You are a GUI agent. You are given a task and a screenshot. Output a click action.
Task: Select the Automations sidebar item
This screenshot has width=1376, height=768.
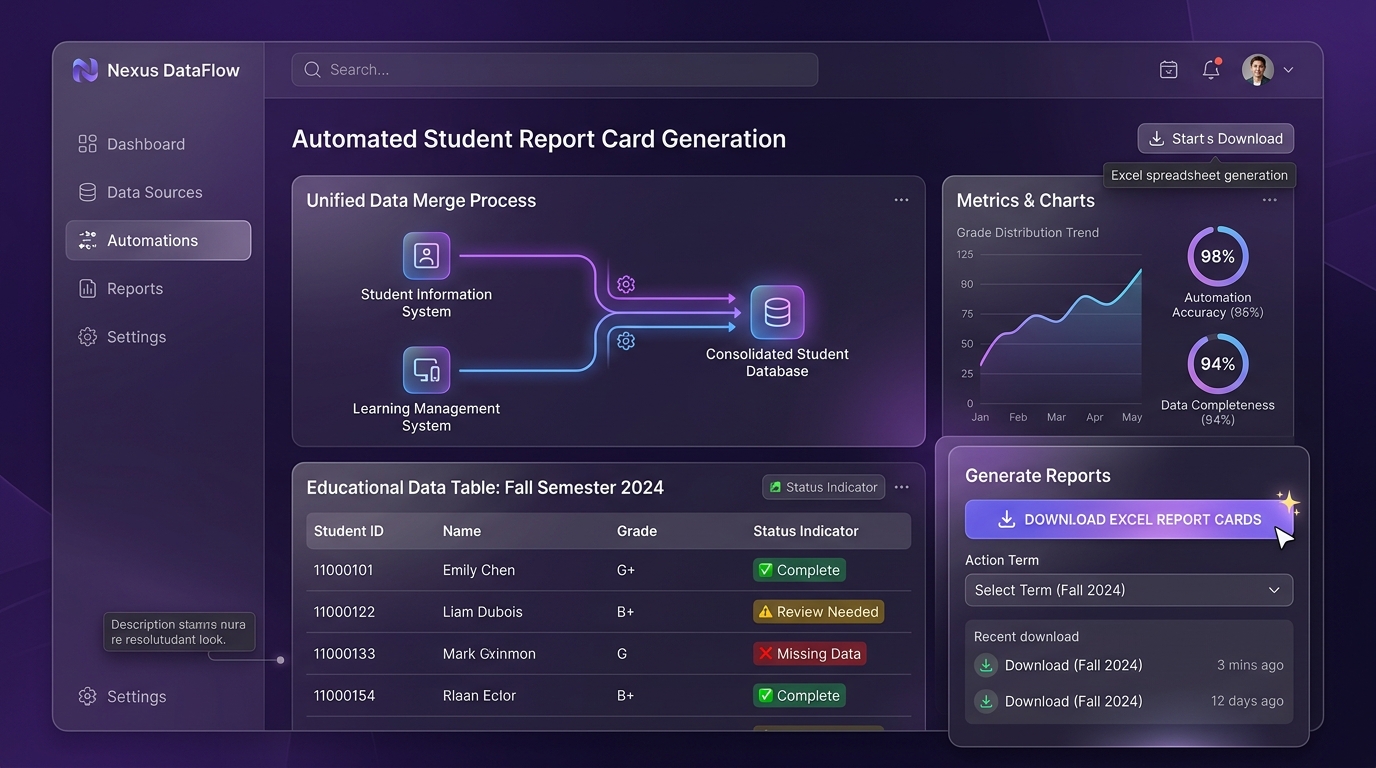click(158, 240)
